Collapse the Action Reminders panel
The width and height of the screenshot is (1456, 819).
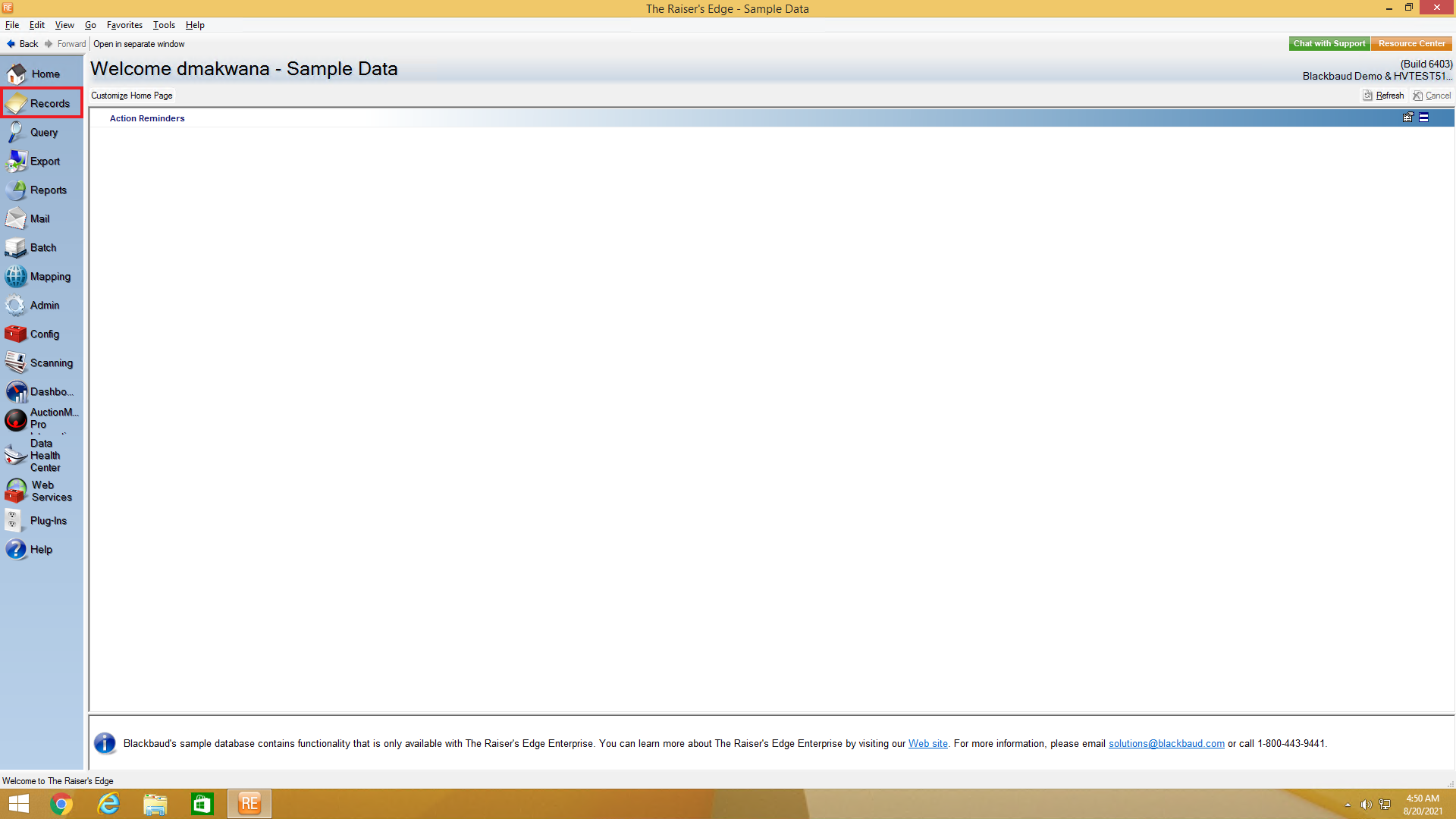(x=1423, y=118)
